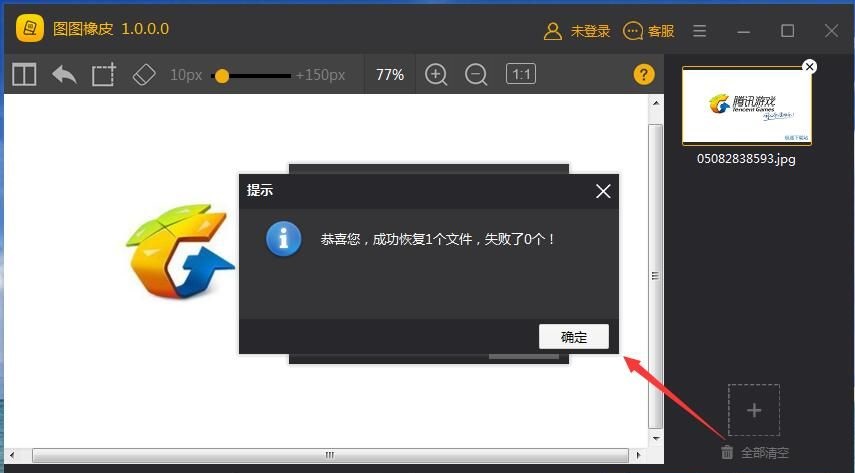855x473 pixels.
Task: Click the undo arrow icon
Action: click(x=64, y=75)
